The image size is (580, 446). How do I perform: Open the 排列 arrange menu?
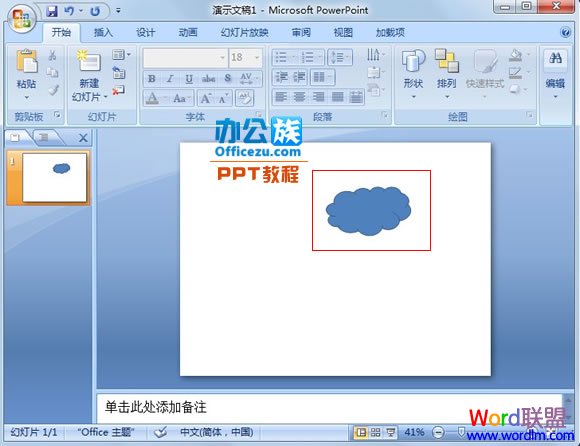(447, 75)
